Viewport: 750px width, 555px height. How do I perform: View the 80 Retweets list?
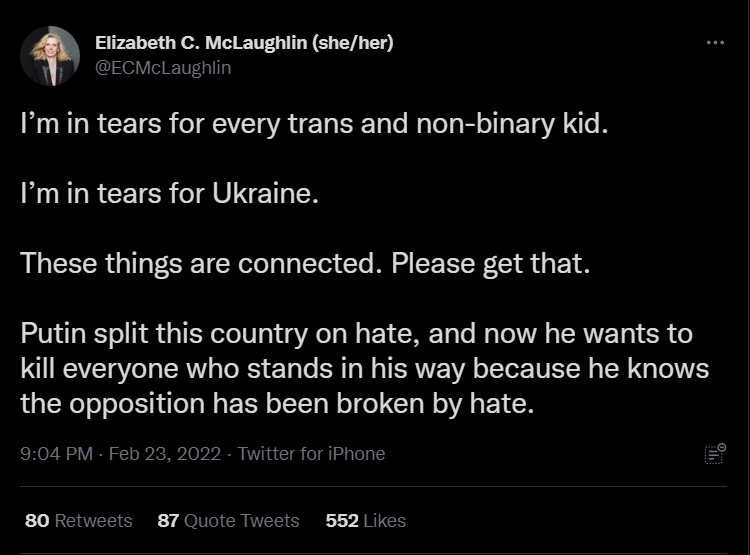(x=78, y=520)
